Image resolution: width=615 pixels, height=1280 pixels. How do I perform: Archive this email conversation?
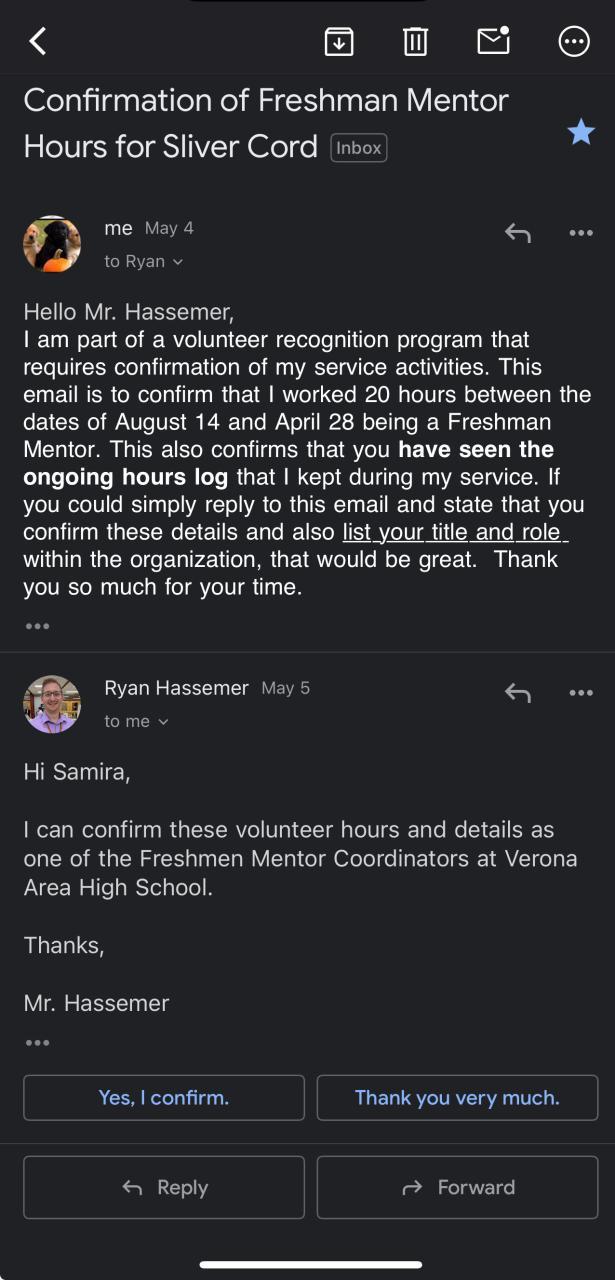(x=339, y=41)
